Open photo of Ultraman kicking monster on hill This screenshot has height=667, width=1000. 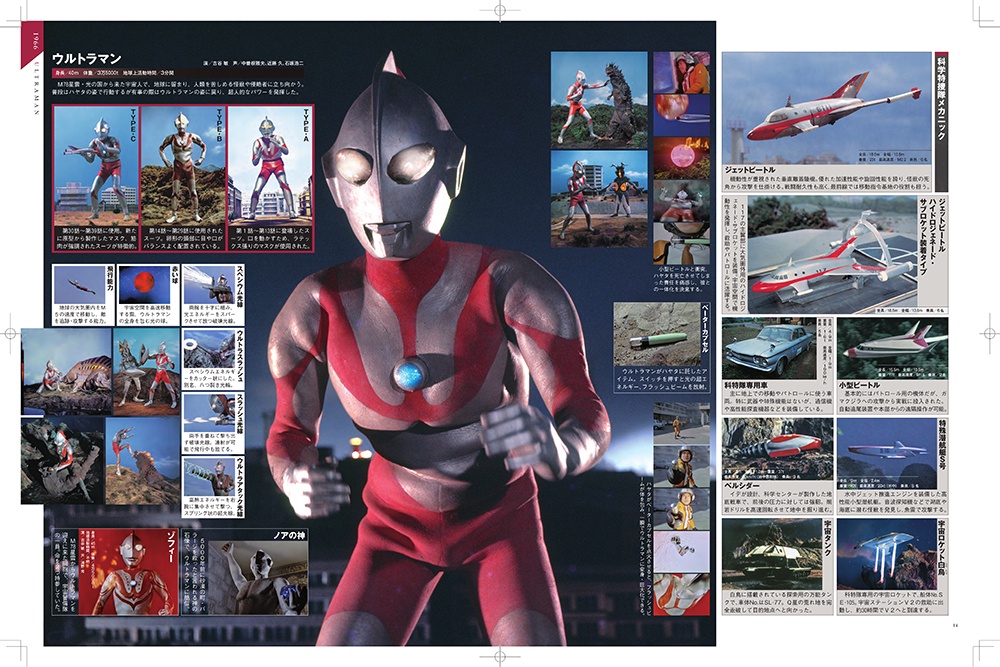(x=143, y=460)
